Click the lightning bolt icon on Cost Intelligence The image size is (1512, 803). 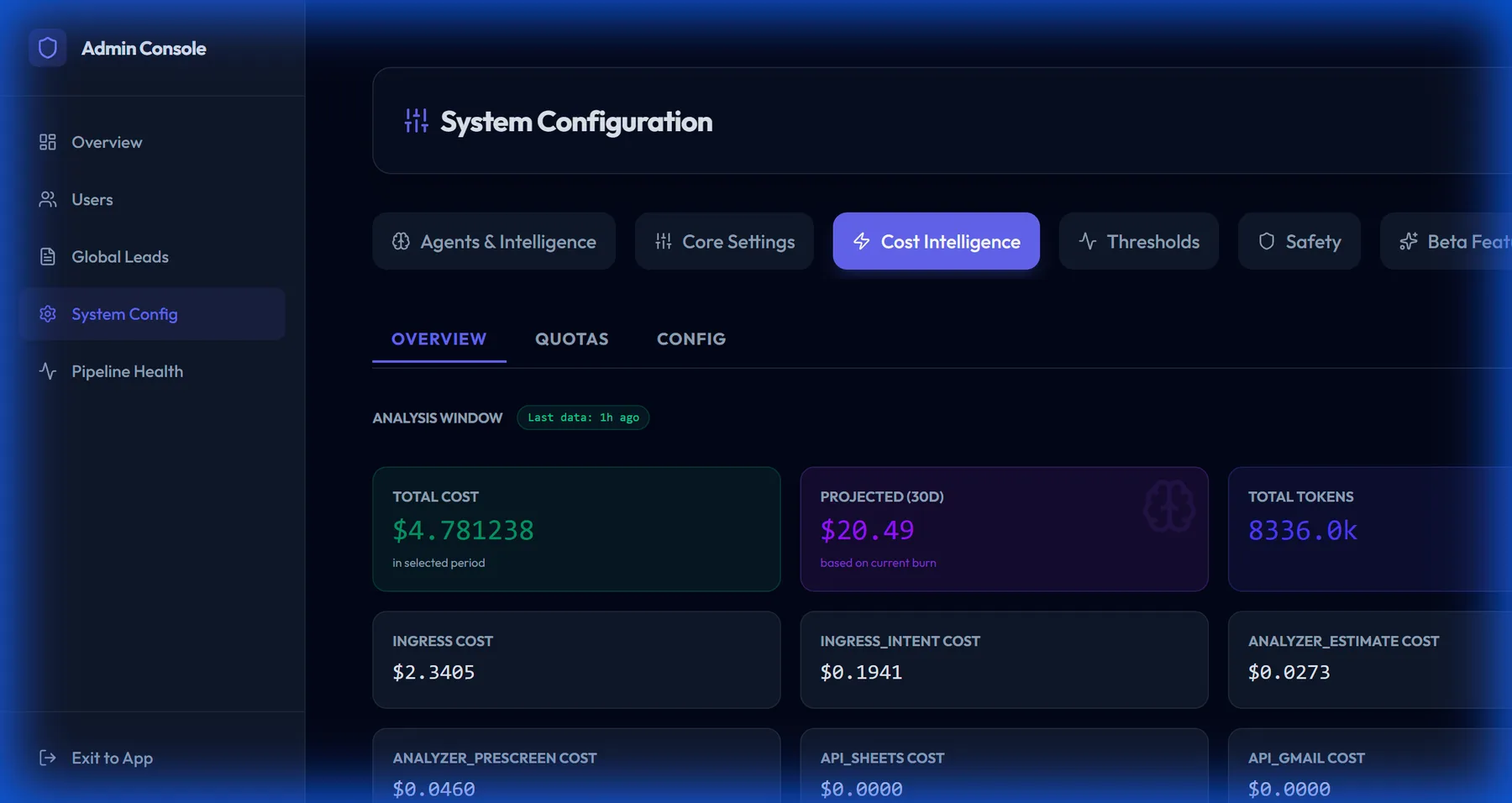(x=862, y=241)
